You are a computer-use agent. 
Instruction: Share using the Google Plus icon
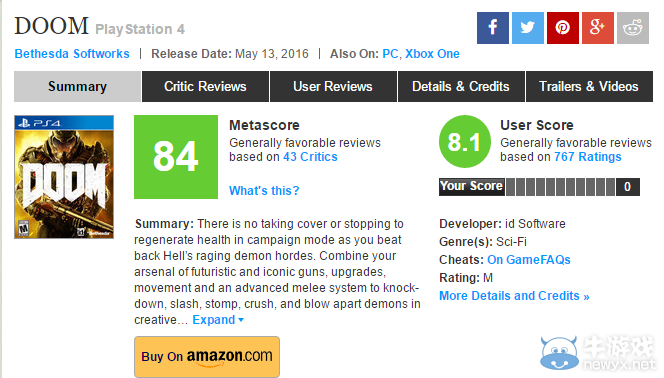tap(598, 28)
